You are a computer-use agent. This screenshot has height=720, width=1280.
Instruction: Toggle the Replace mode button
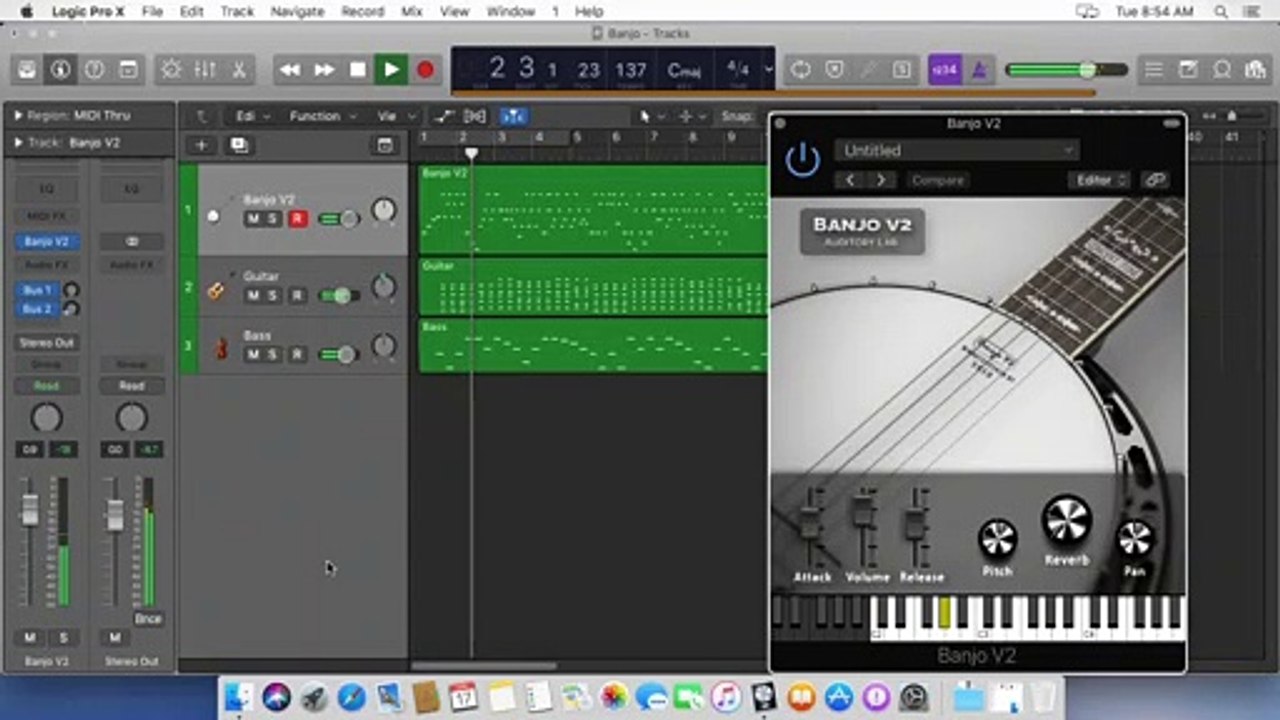coord(834,70)
